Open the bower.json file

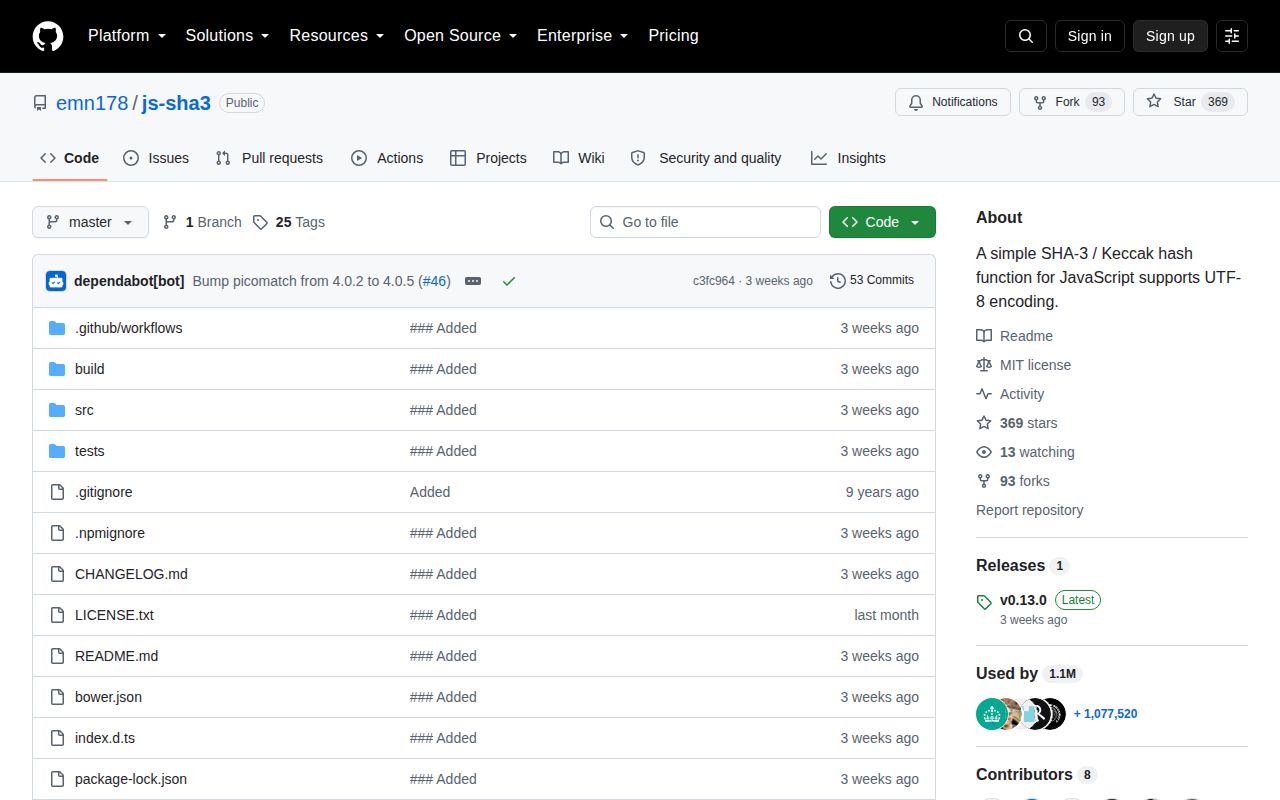pos(108,697)
